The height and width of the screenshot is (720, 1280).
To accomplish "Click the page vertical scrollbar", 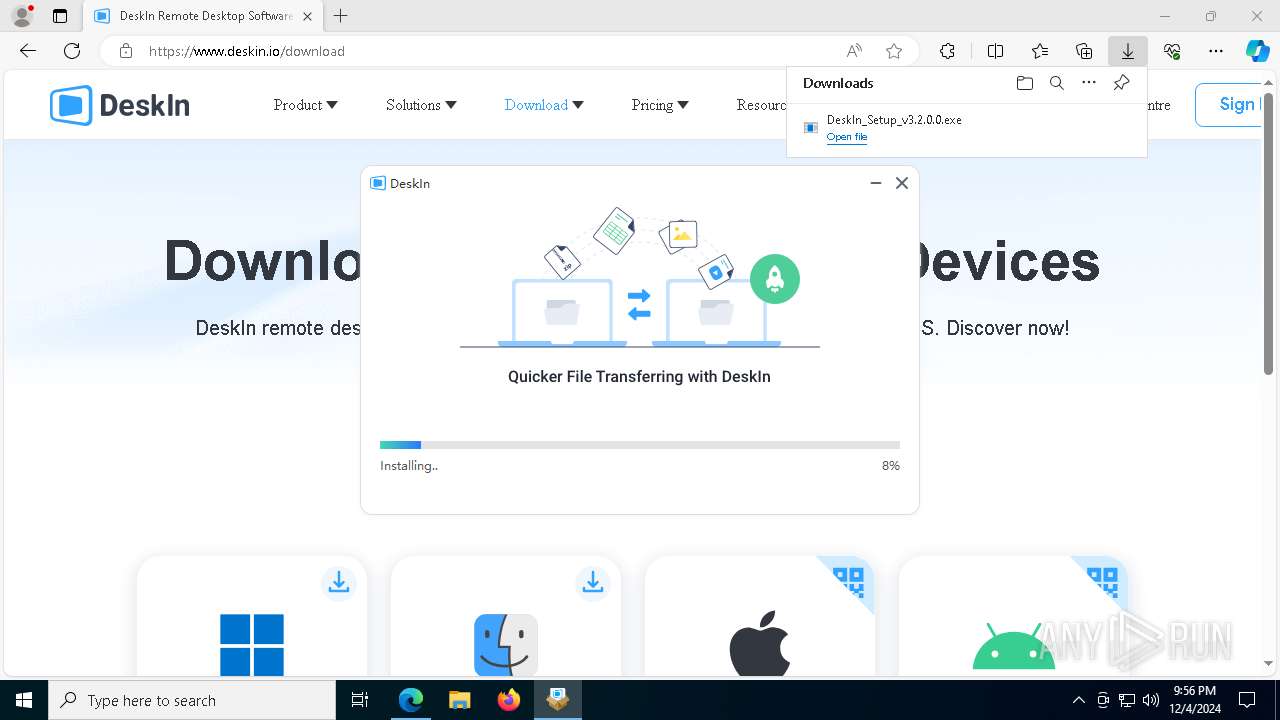I will pos(1268,233).
